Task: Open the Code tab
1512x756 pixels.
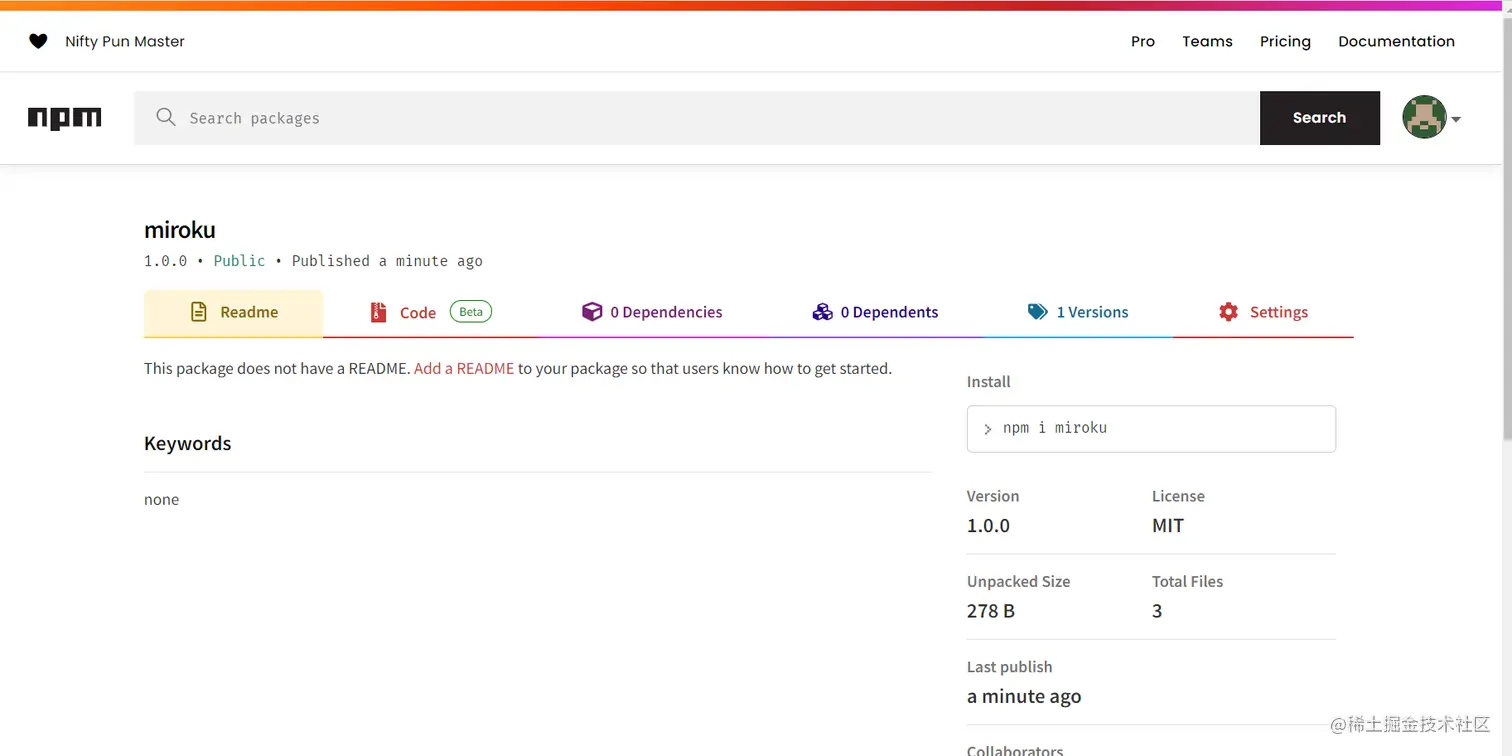Action: click(x=430, y=313)
